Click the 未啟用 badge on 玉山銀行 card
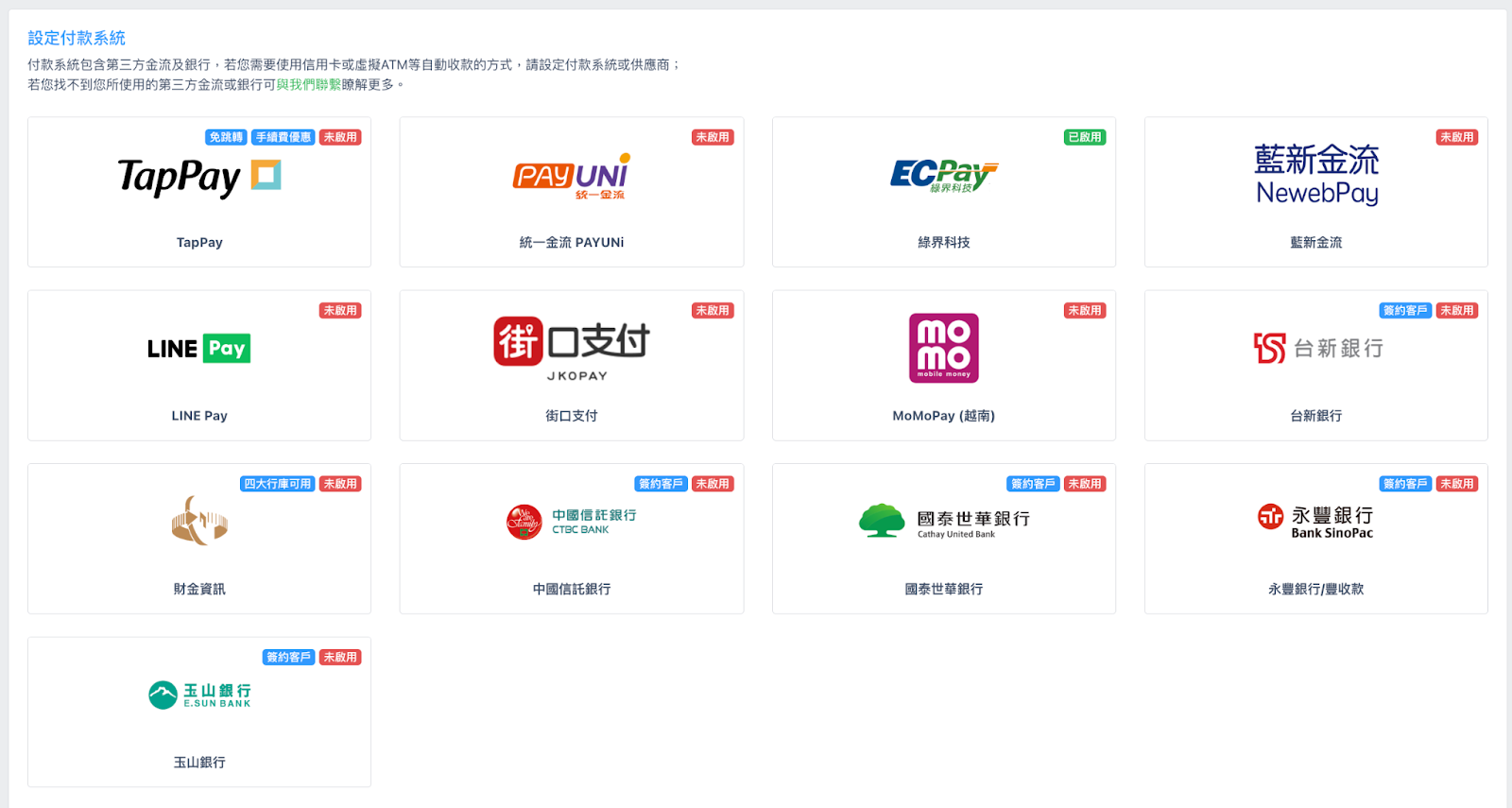The height and width of the screenshot is (808, 1512). click(x=340, y=657)
